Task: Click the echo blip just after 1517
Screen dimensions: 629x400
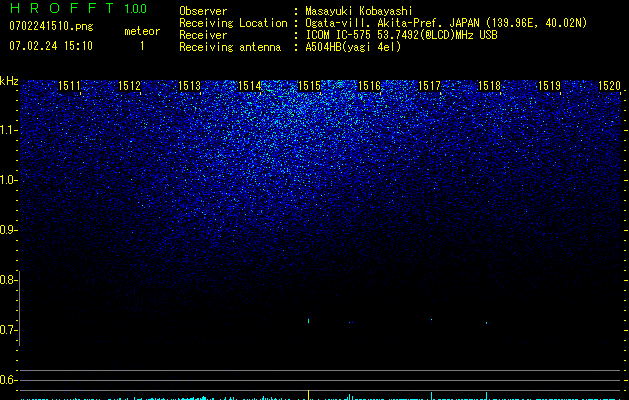Action: coord(432,320)
